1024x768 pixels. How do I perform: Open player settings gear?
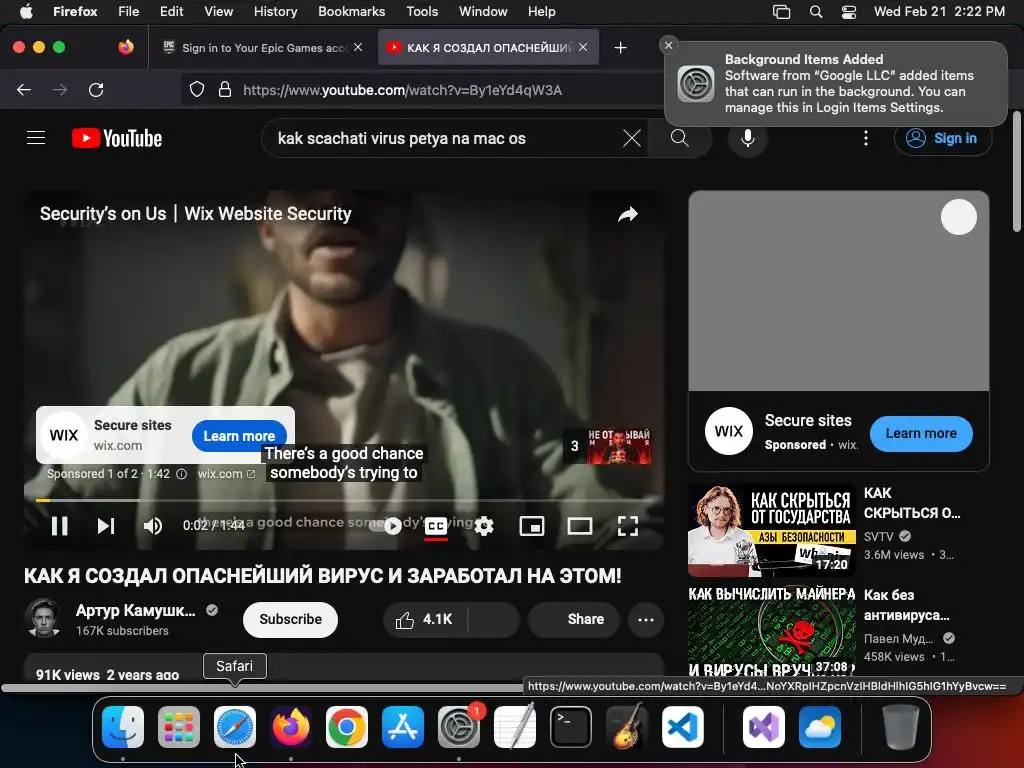pos(484,526)
